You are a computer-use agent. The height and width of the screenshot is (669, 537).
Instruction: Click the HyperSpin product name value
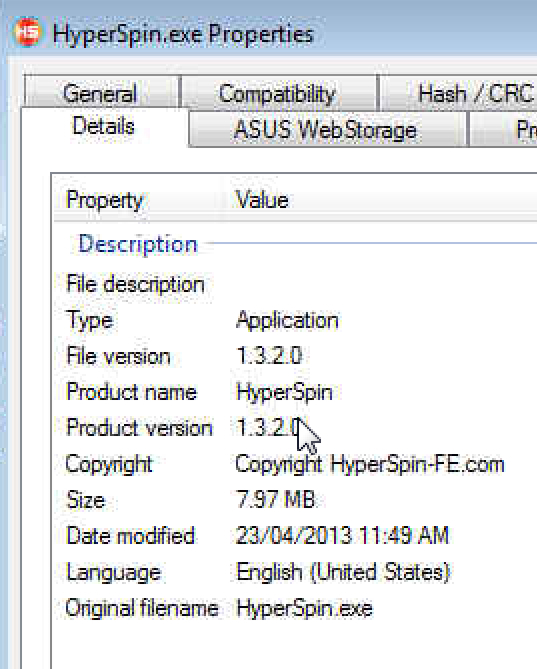point(284,393)
